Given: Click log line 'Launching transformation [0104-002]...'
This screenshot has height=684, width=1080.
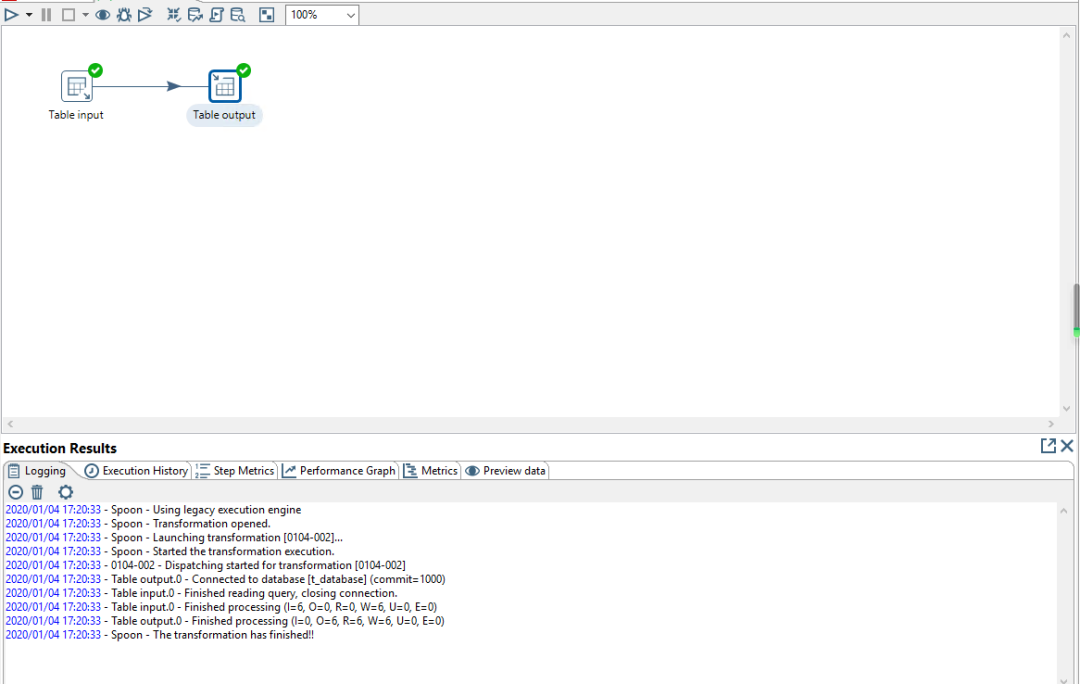Looking at the screenshot, I should pyautogui.click(x=174, y=537).
